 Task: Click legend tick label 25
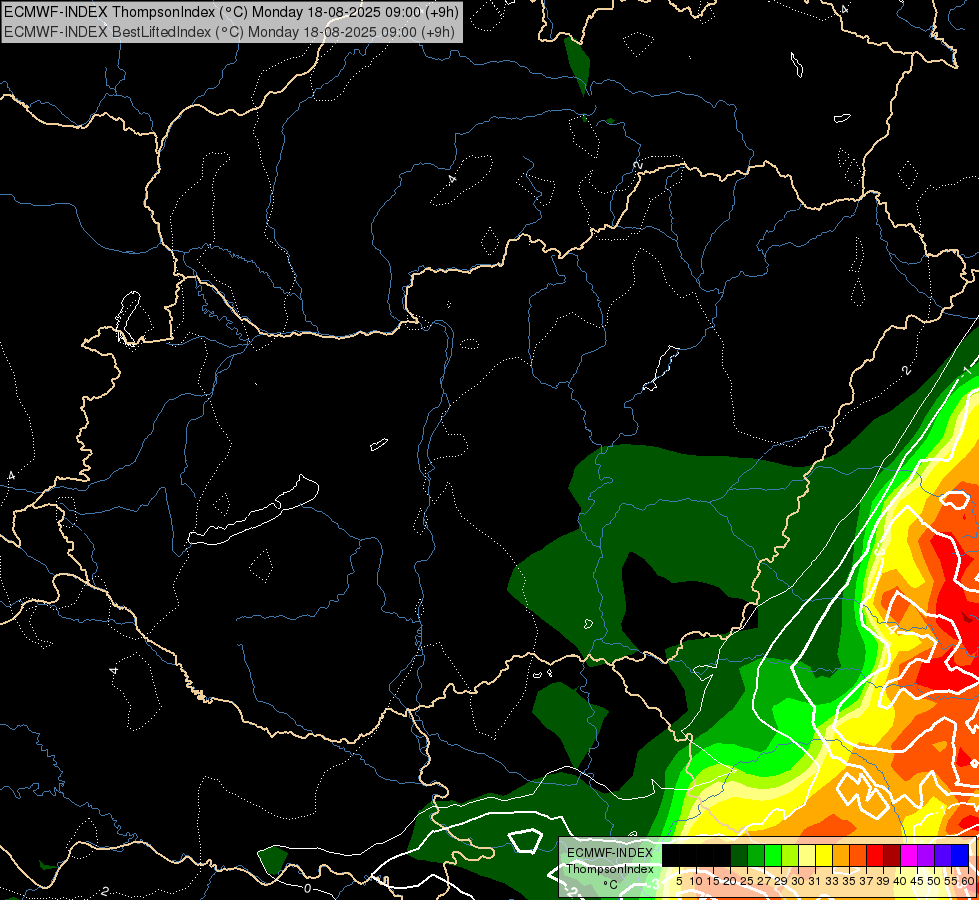pos(747,881)
